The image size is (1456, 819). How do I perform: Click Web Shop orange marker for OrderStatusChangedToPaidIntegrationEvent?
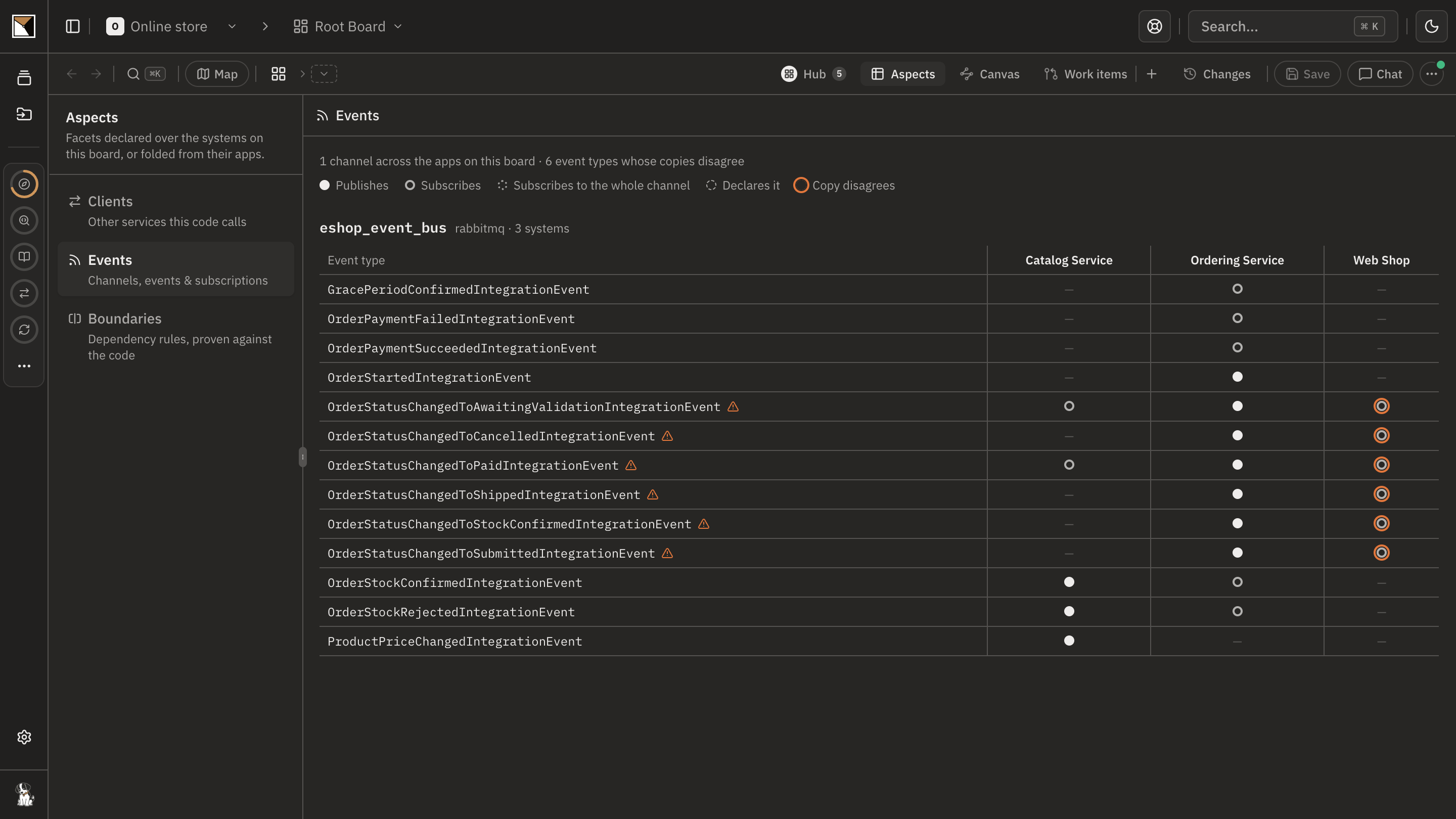(1381, 465)
